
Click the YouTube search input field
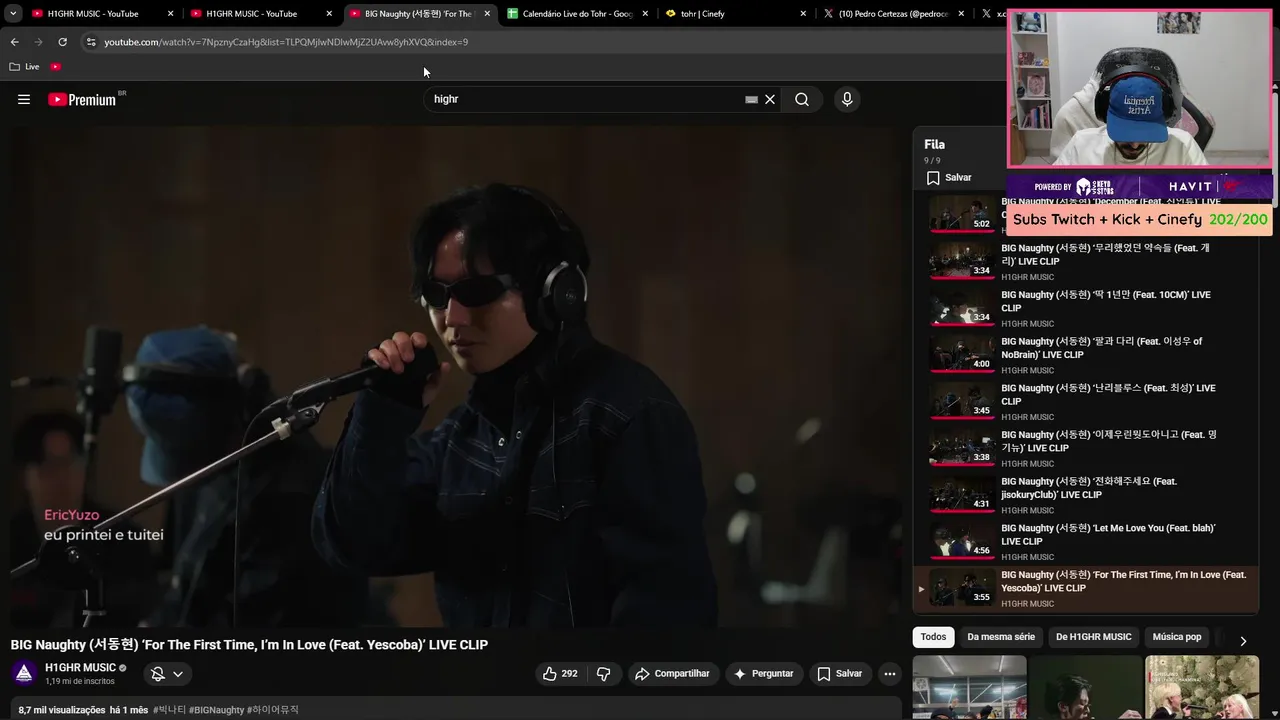[x=586, y=99]
